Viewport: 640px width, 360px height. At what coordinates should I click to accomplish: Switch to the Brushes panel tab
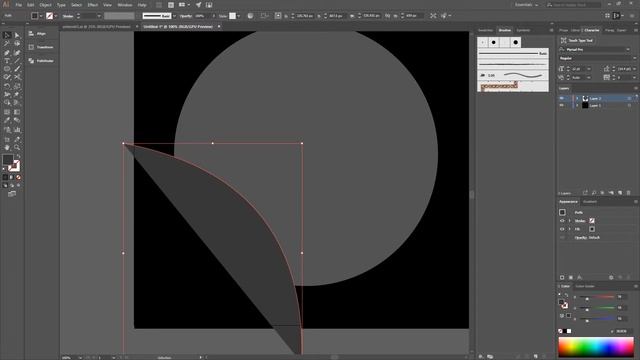coord(505,30)
